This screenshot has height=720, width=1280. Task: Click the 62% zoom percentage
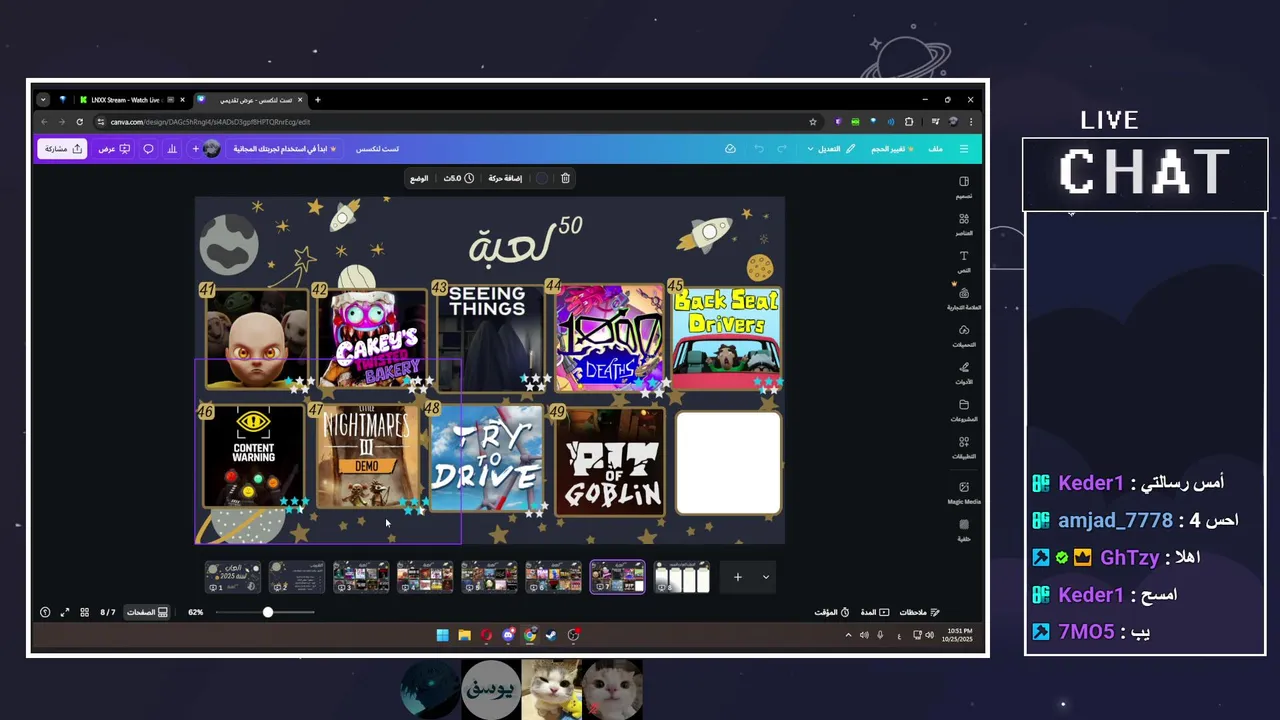point(196,612)
